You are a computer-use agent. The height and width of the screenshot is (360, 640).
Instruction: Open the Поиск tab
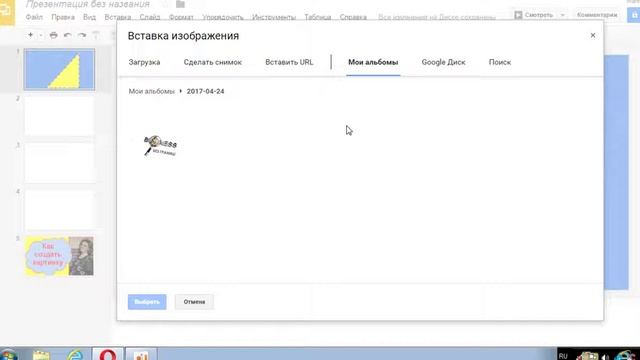tap(500, 62)
